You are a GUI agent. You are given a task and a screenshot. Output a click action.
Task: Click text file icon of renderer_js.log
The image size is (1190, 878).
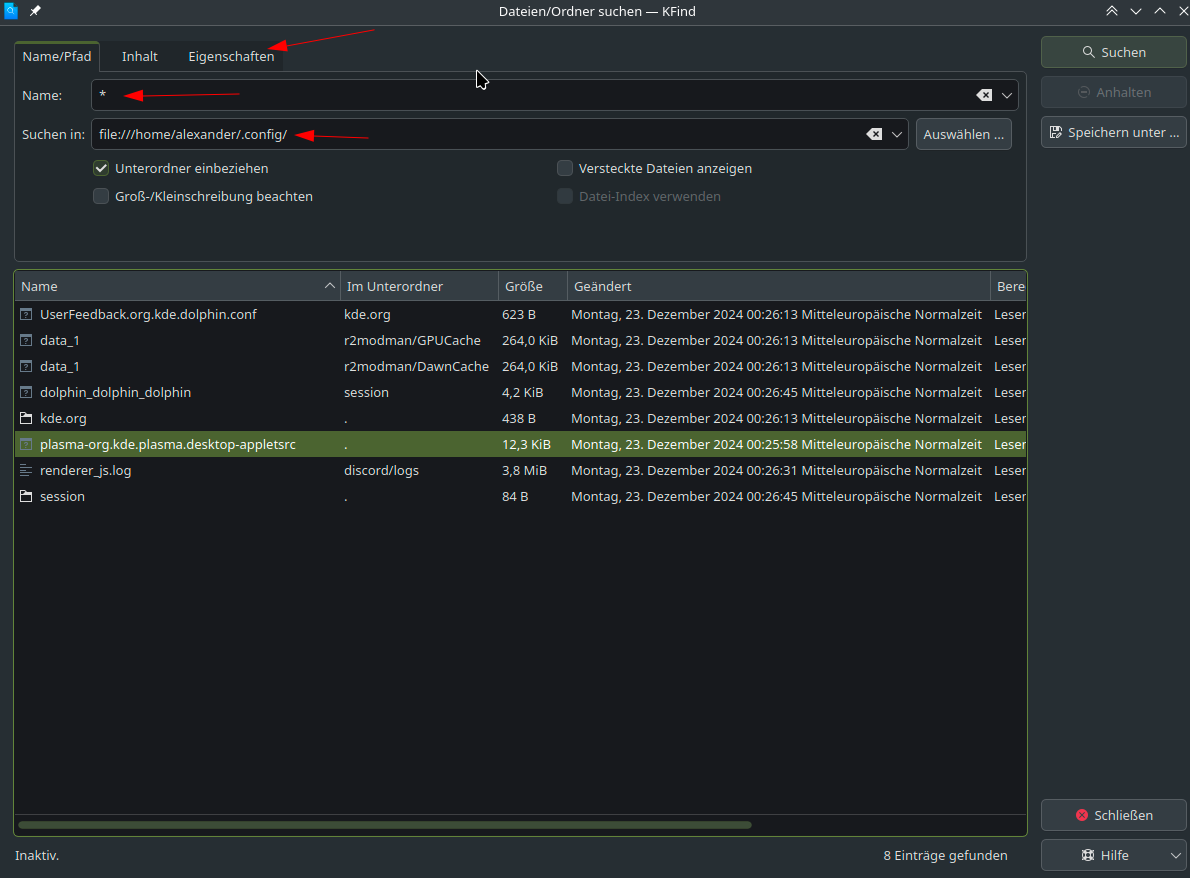click(x=26, y=470)
